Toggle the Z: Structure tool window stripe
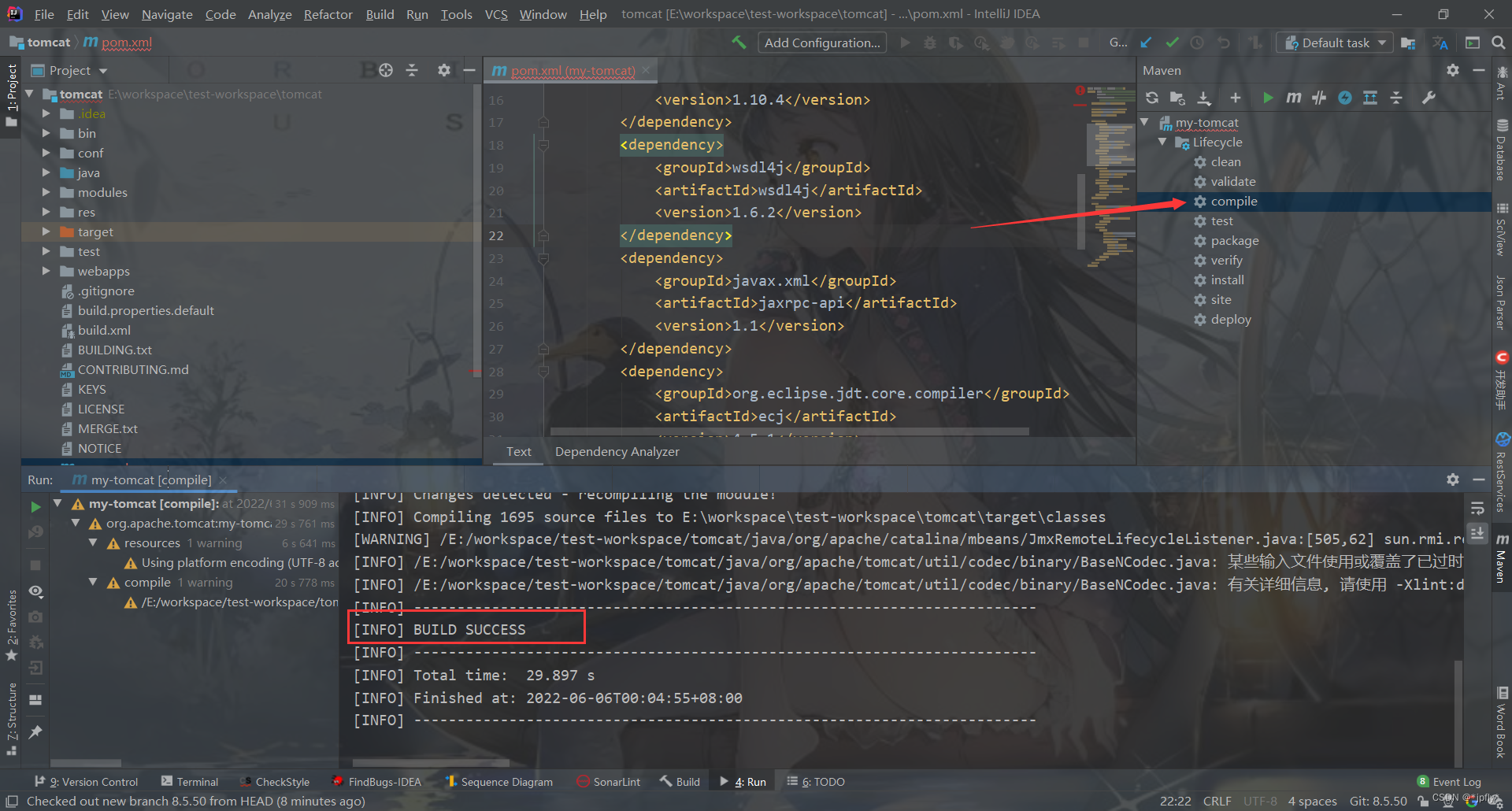This screenshot has height=811, width=1512. pos(11,718)
